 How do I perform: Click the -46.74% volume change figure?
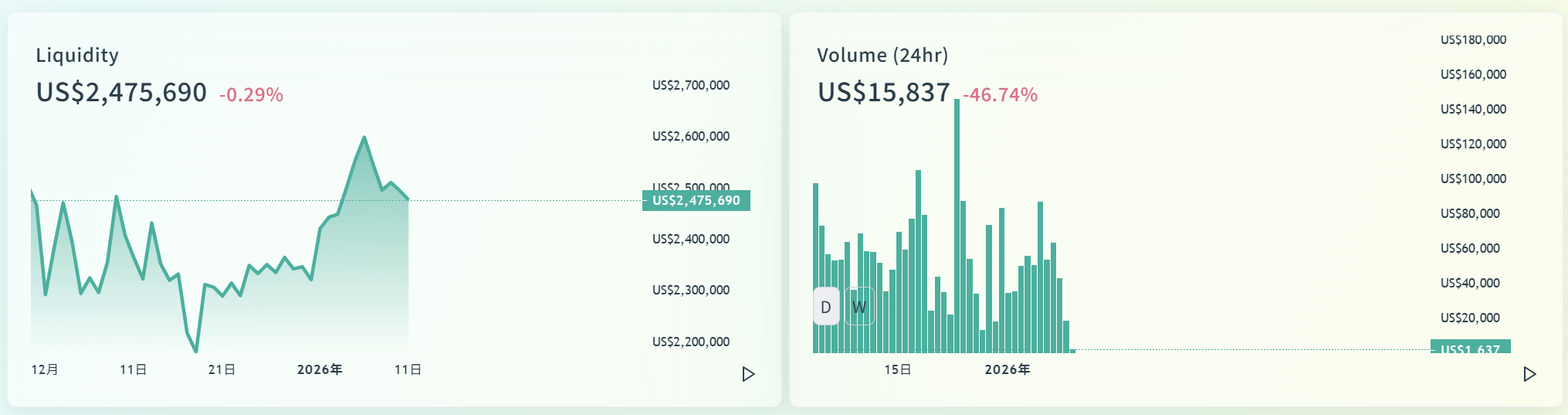tap(1000, 95)
